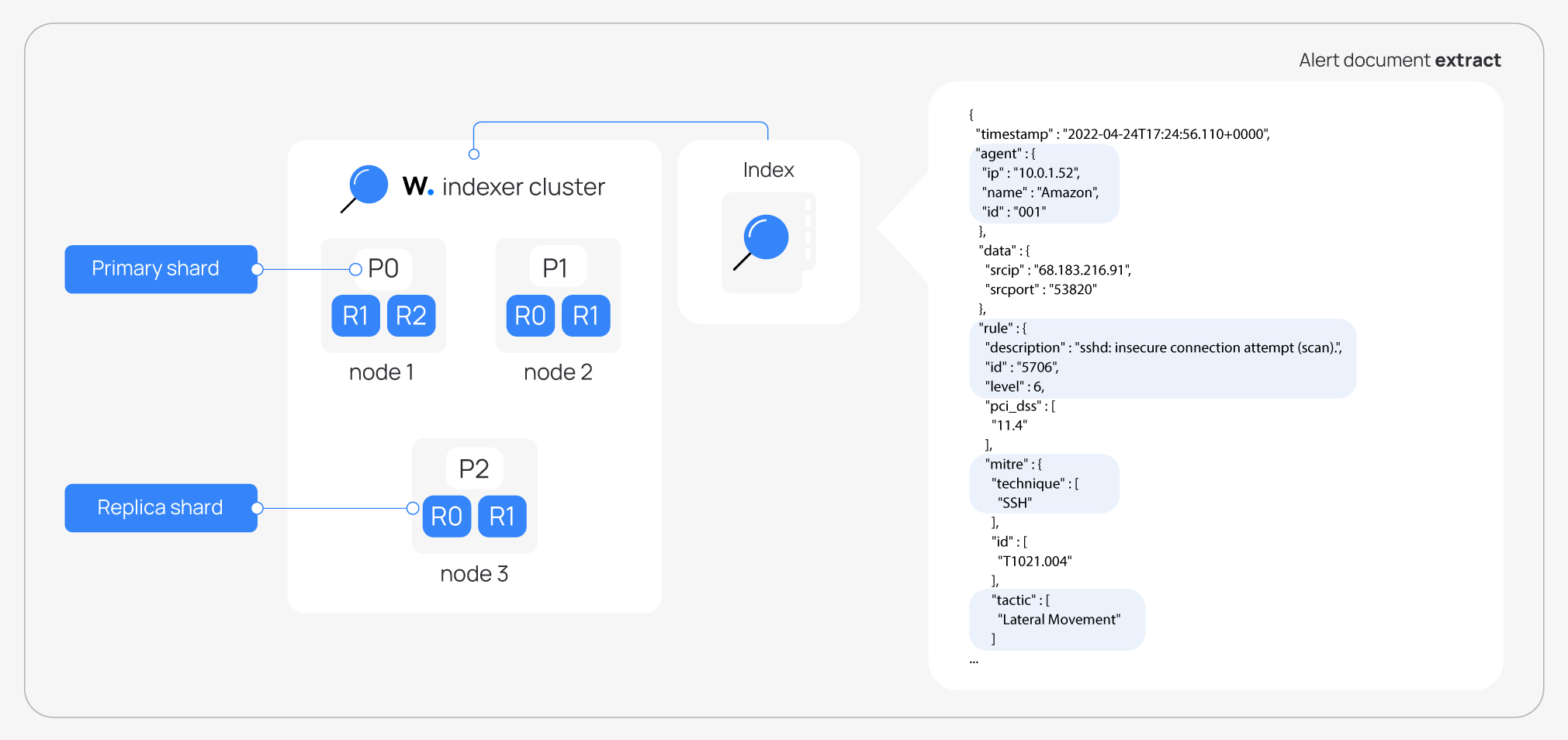Switch to the node 3 panel label
The width and height of the screenshot is (1568, 740).
click(x=473, y=573)
